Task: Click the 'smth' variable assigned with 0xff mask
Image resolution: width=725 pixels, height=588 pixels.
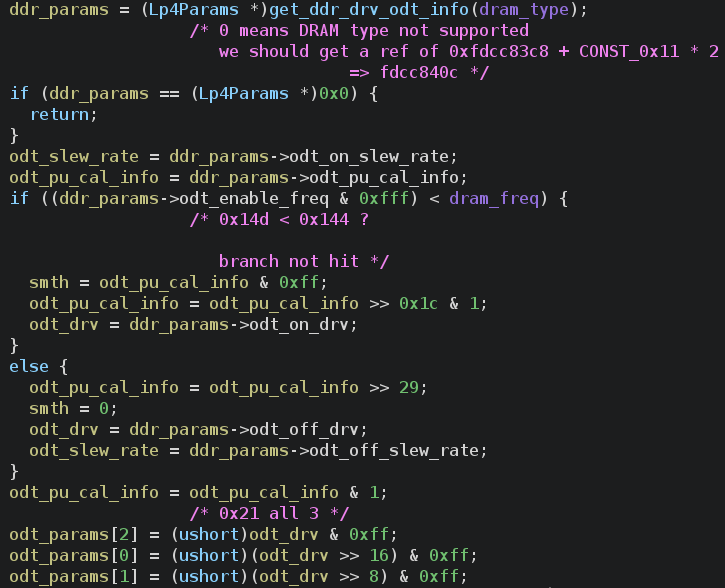Action: [x=49, y=282]
